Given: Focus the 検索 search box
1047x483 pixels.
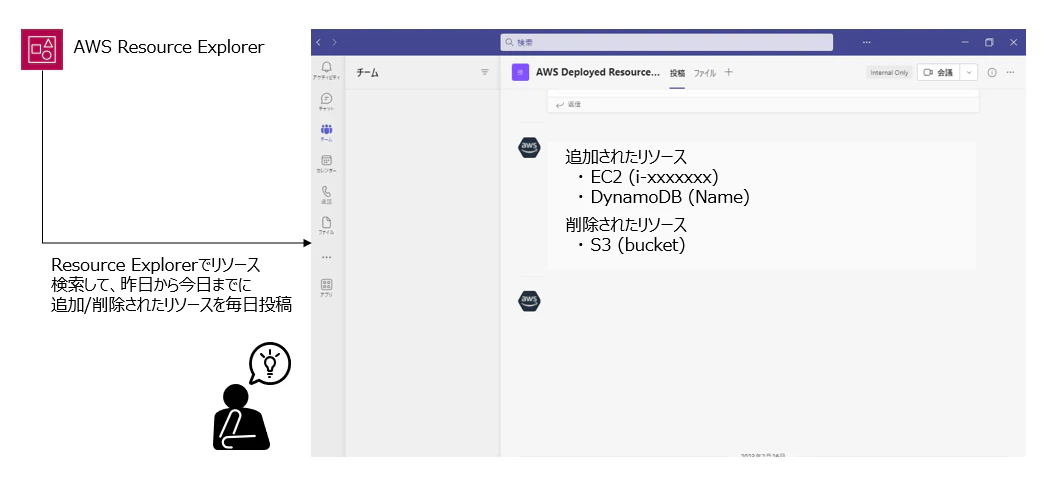Looking at the screenshot, I should [666, 42].
